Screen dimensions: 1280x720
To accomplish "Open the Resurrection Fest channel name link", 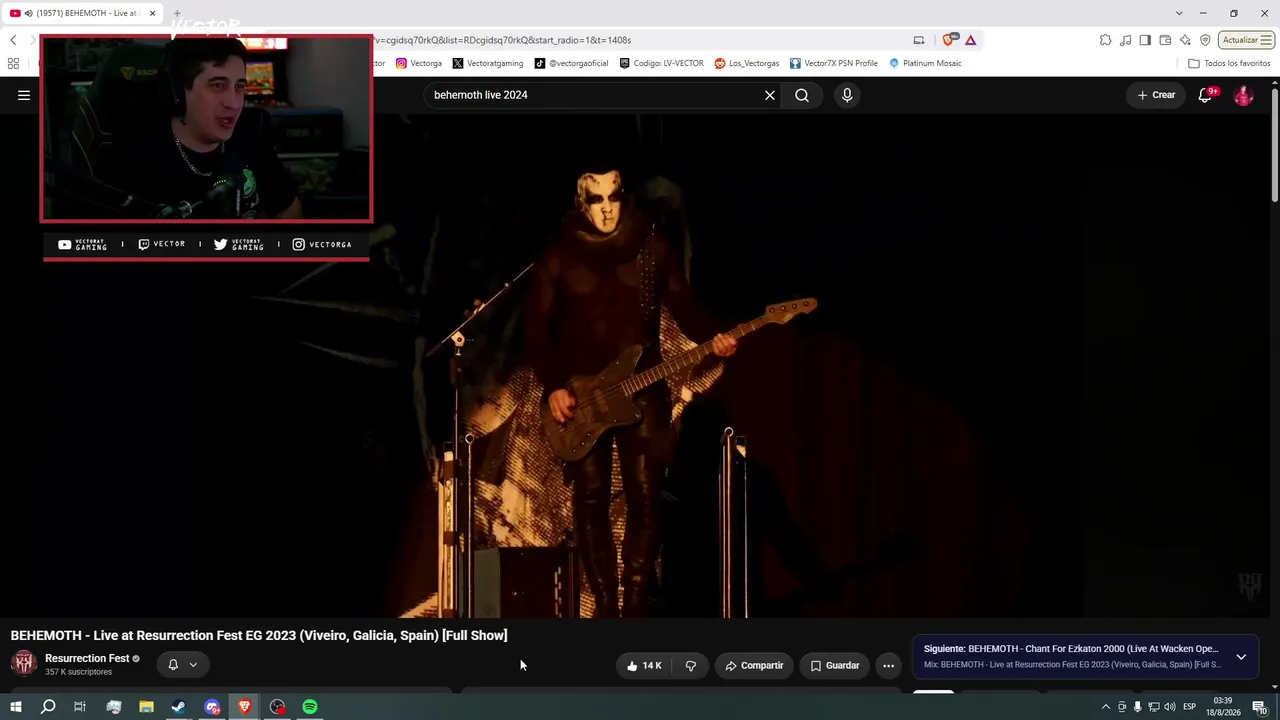I will click(x=87, y=658).
